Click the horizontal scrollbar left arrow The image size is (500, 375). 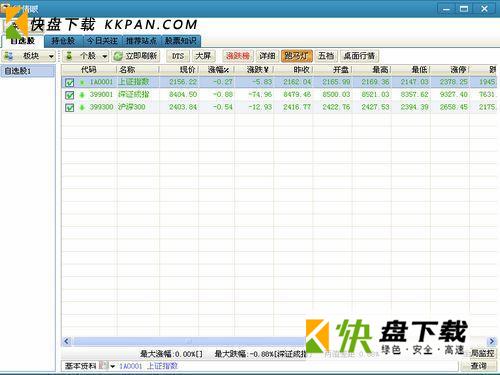(67, 341)
